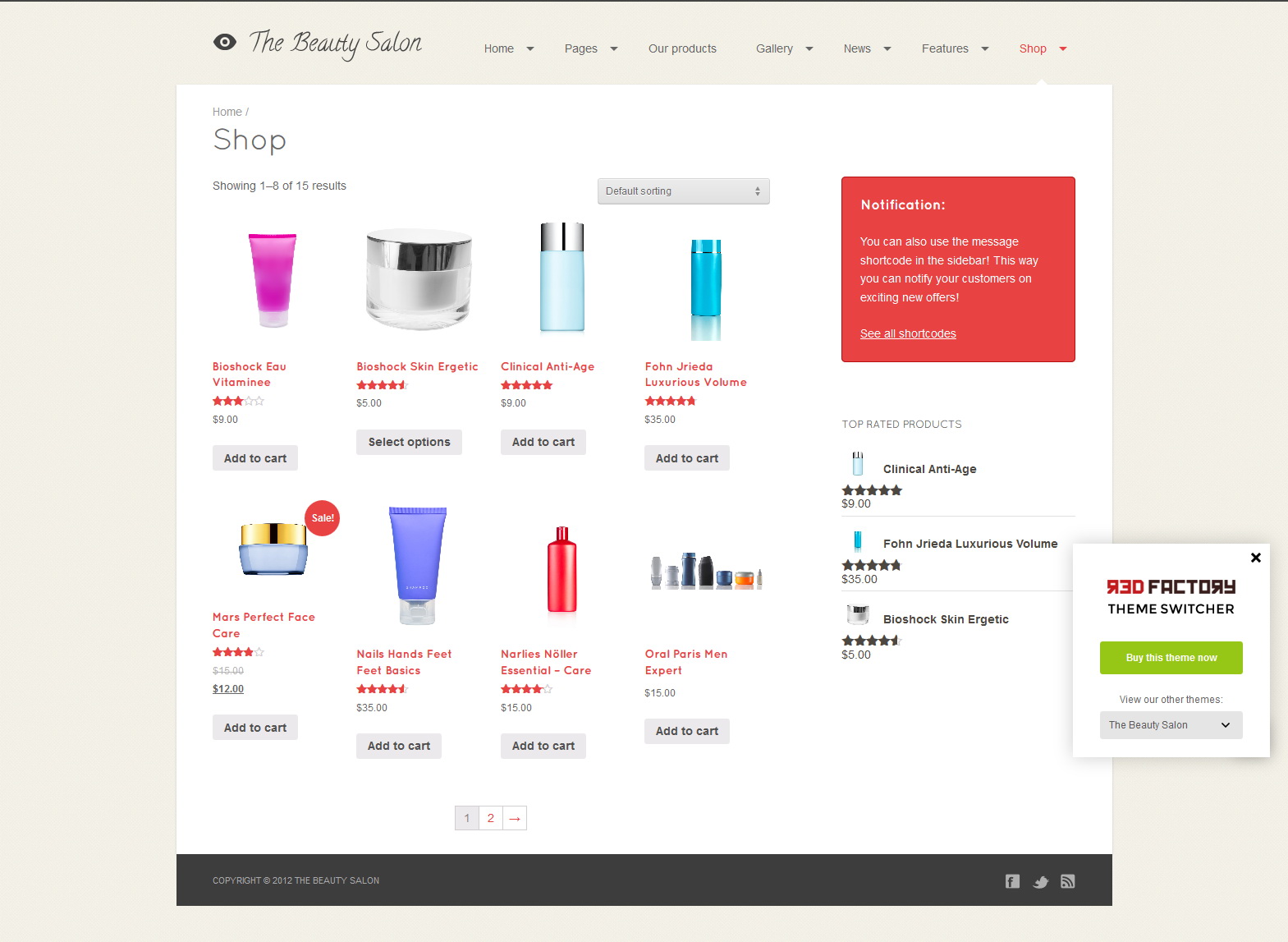Add Clinical Anti-Age to cart
1288x942 pixels.
tap(543, 442)
